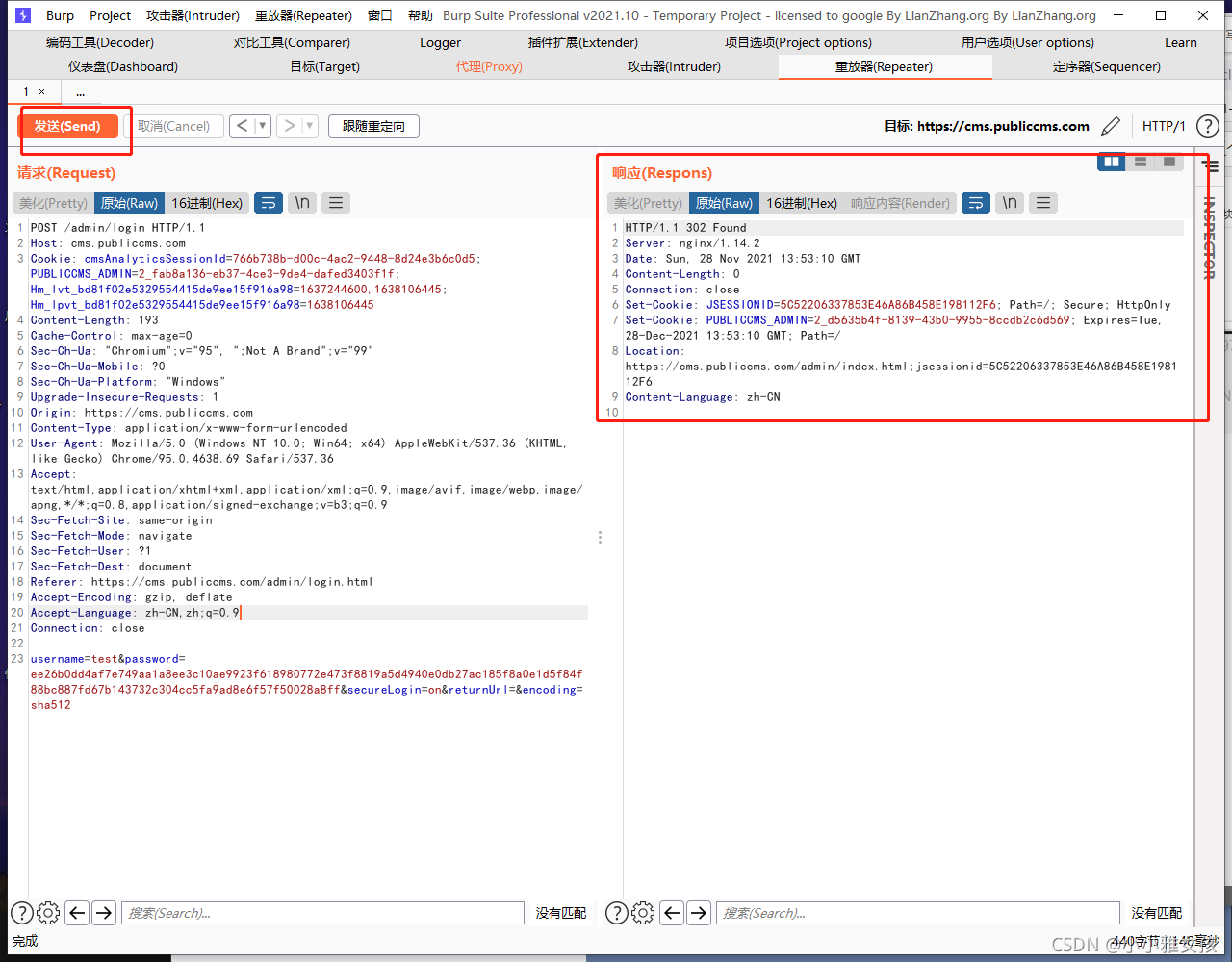Screen dimensions: 1232x962
Task: Expand the Inspector hamburger icon
Action: [x=1211, y=166]
